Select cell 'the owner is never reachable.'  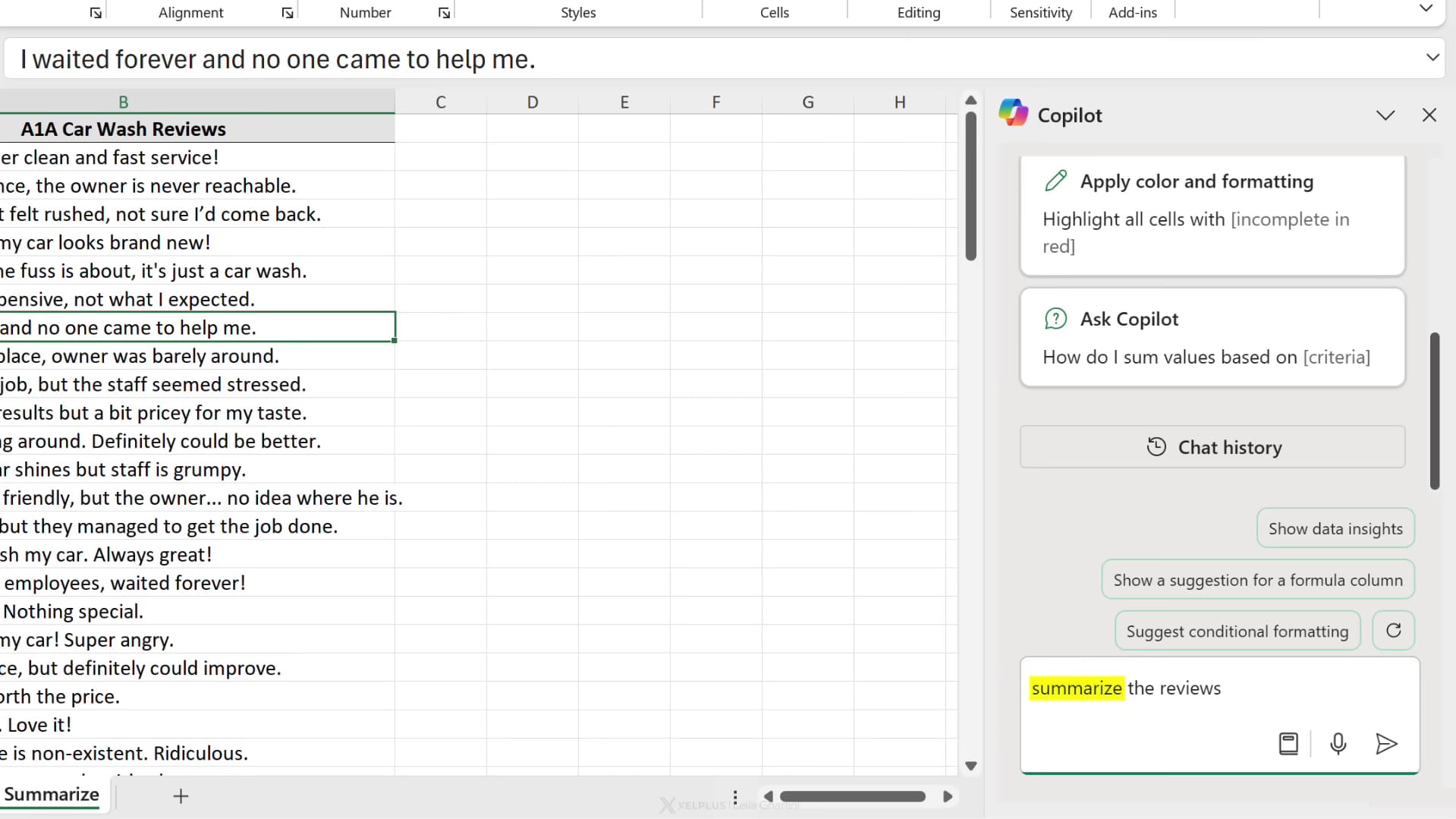click(x=197, y=186)
